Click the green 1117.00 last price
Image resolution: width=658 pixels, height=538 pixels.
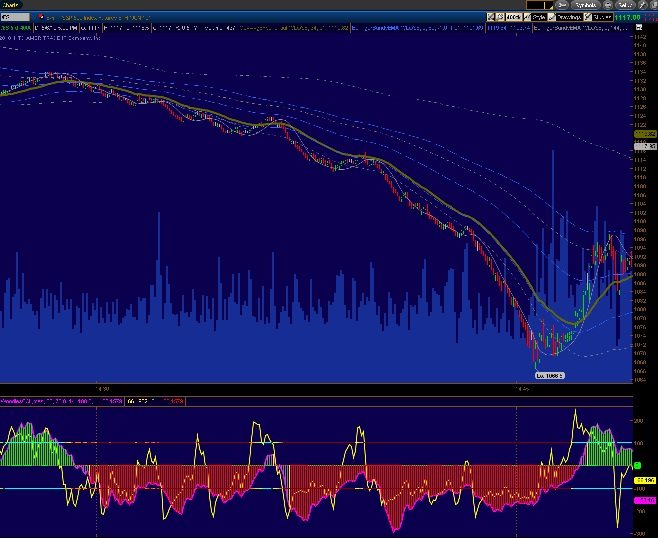tap(628, 17)
